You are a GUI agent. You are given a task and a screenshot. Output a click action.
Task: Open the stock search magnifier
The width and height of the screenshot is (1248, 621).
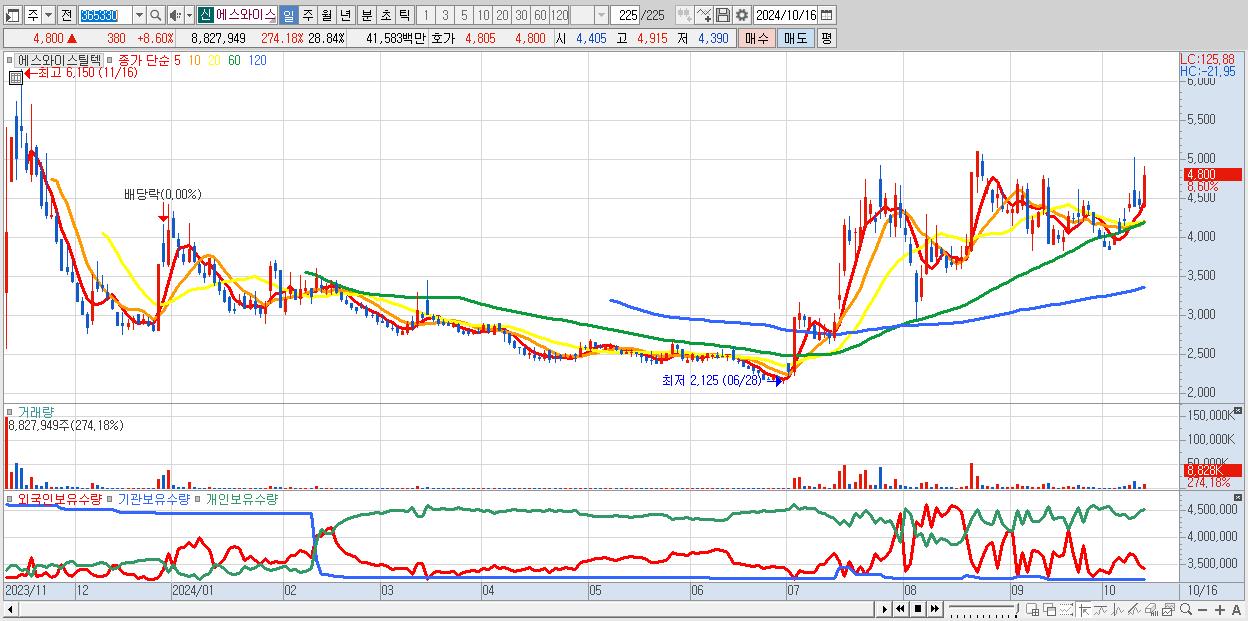[x=155, y=15]
